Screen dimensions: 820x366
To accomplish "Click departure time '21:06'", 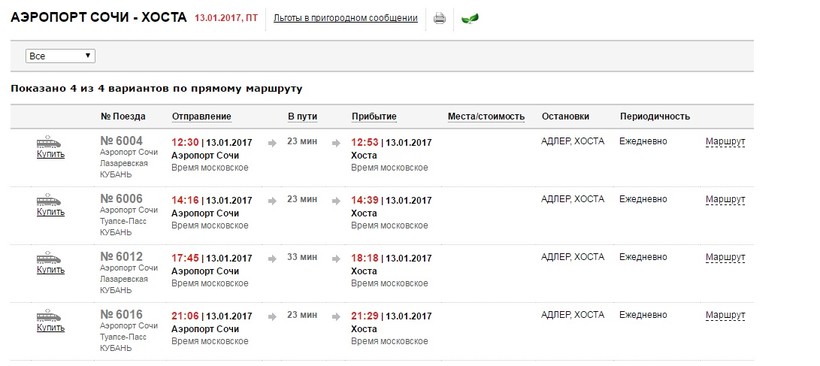I will pos(185,316).
